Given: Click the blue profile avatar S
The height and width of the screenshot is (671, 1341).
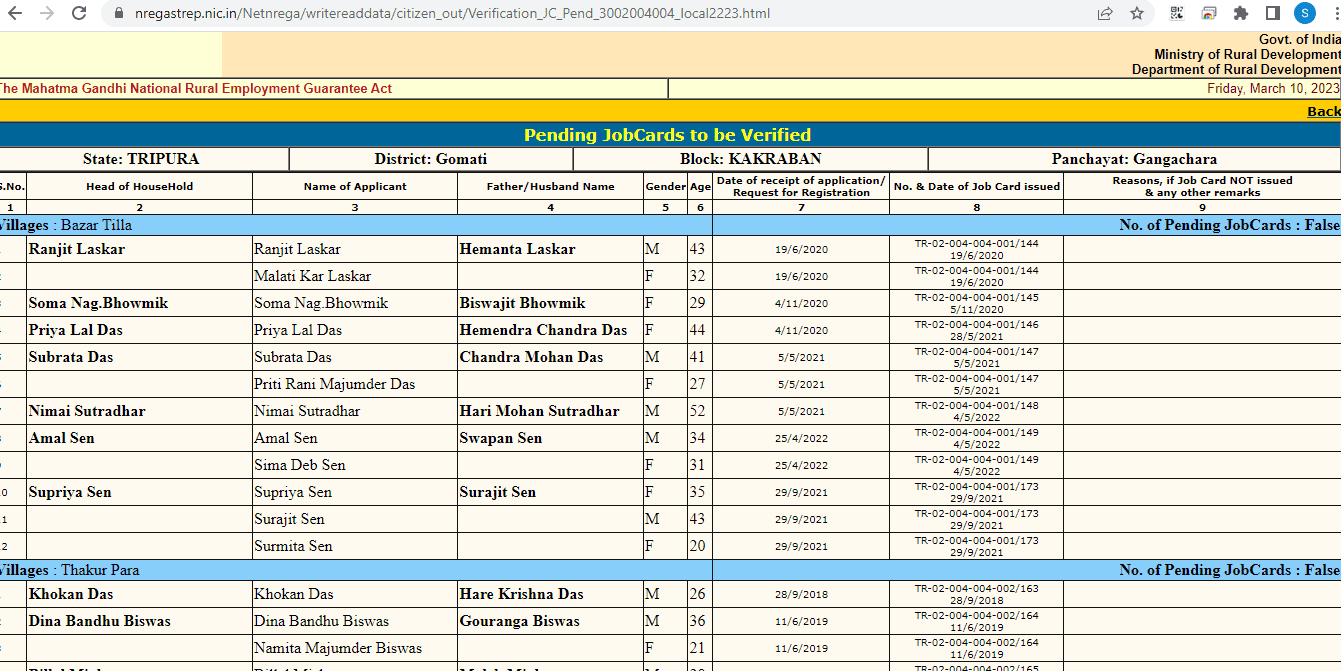Looking at the screenshot, I should [x=1304, y=13].
